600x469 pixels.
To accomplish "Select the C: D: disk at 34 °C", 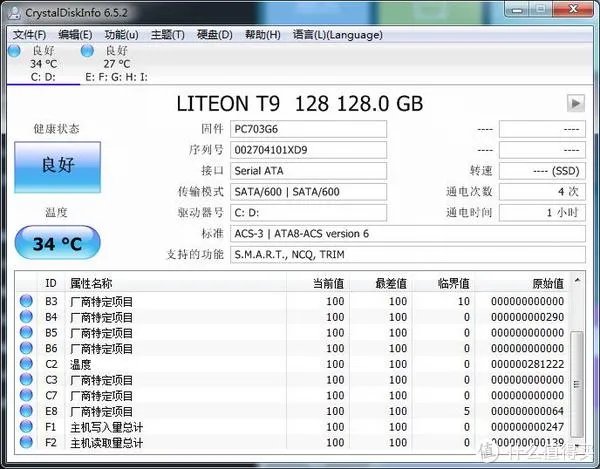I will point(43,64).
